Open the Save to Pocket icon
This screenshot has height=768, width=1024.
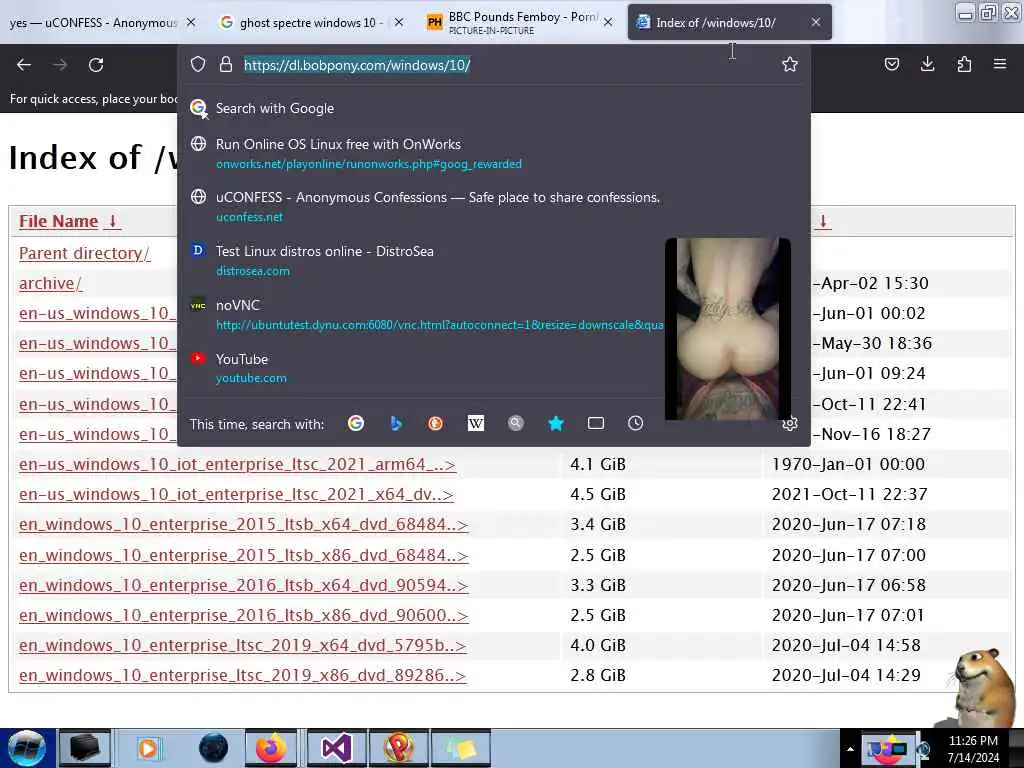[x=891, y=64]
